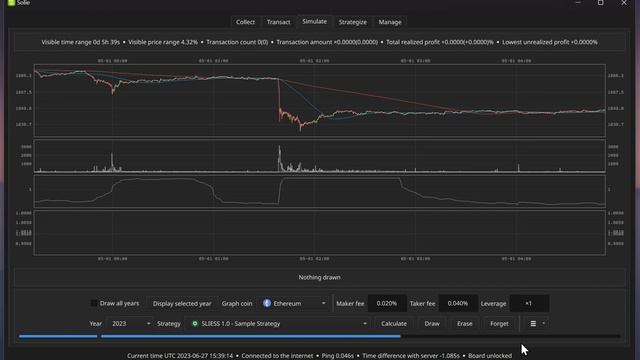Image resolution: width=640 pixels, height=360 pixels.
Task: Switch to the Collect tab
Action: (245, 22)
